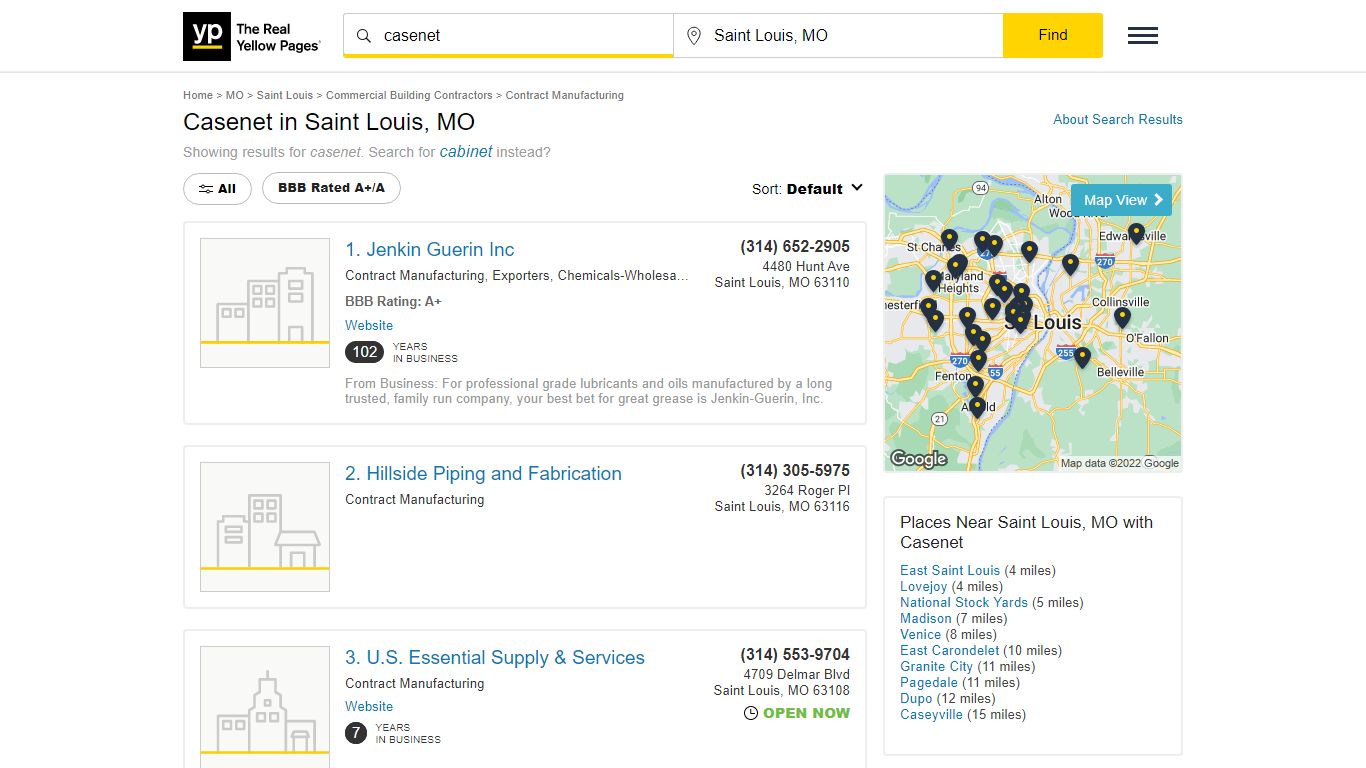1366x768 pixels.
Task: Click the U.S. Essential Supply building thumbnail
Action: 265,706
